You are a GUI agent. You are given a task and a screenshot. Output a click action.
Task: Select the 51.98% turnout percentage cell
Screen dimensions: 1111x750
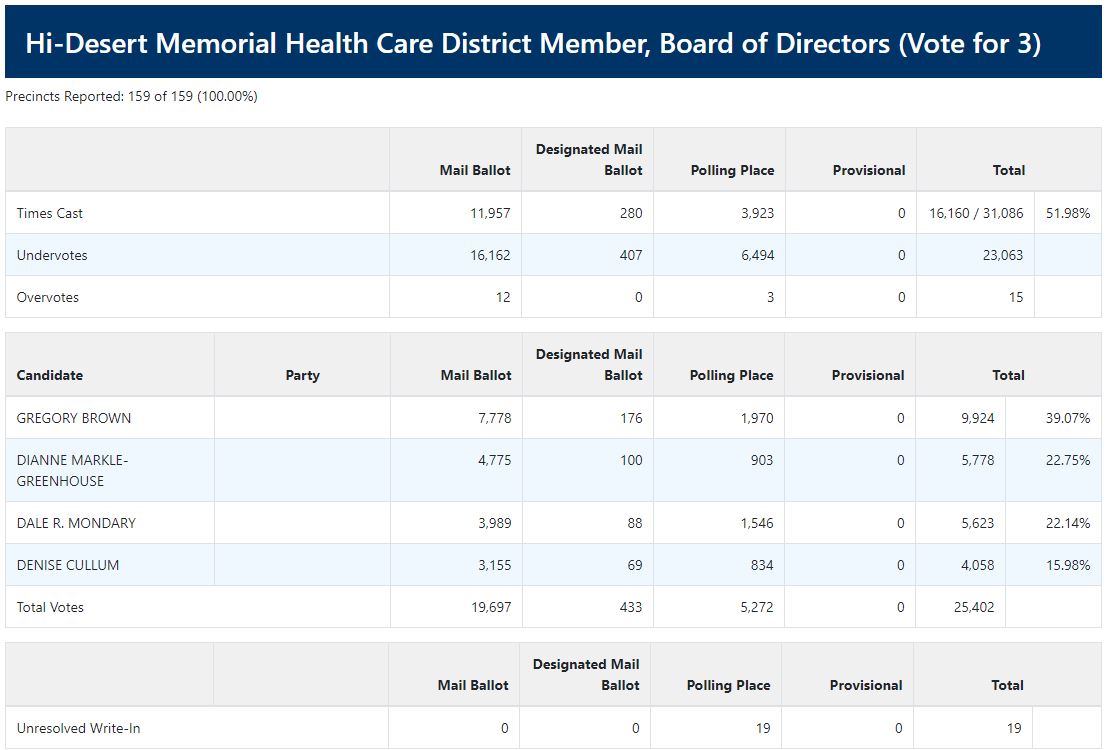click(x=1067, y=213)
